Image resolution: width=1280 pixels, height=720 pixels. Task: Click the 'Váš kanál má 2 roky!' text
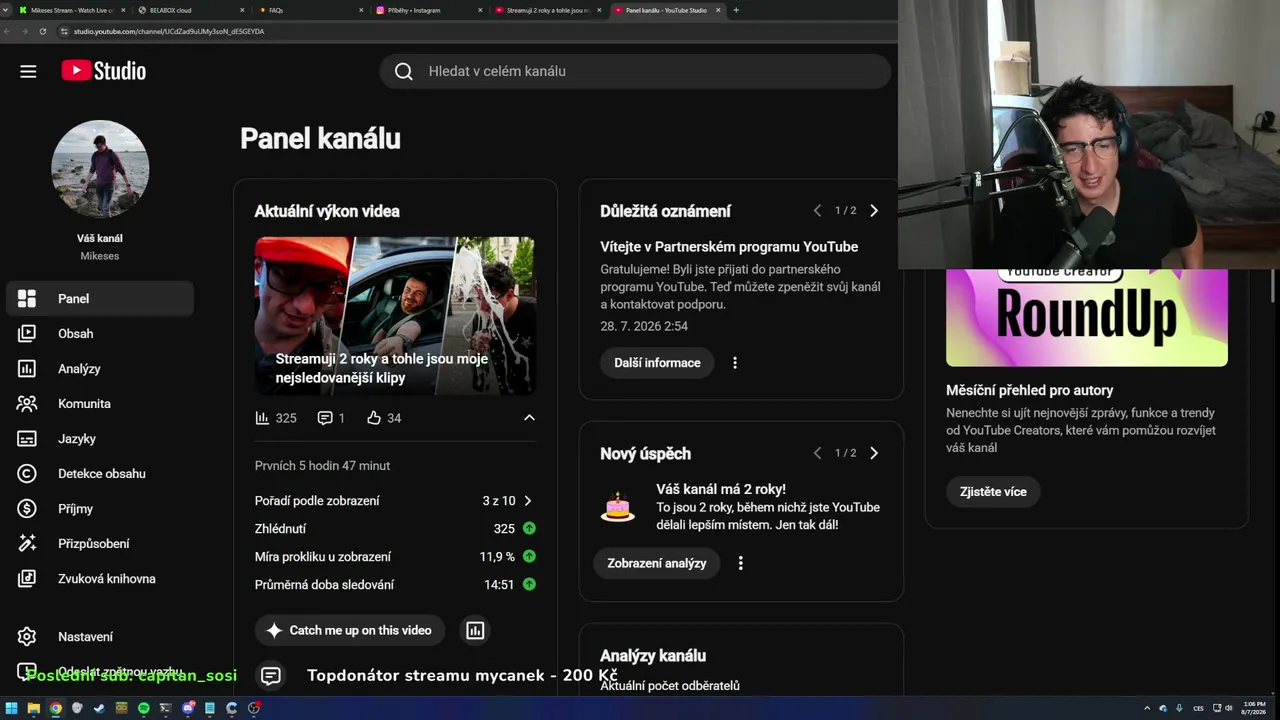pos(721,489)
